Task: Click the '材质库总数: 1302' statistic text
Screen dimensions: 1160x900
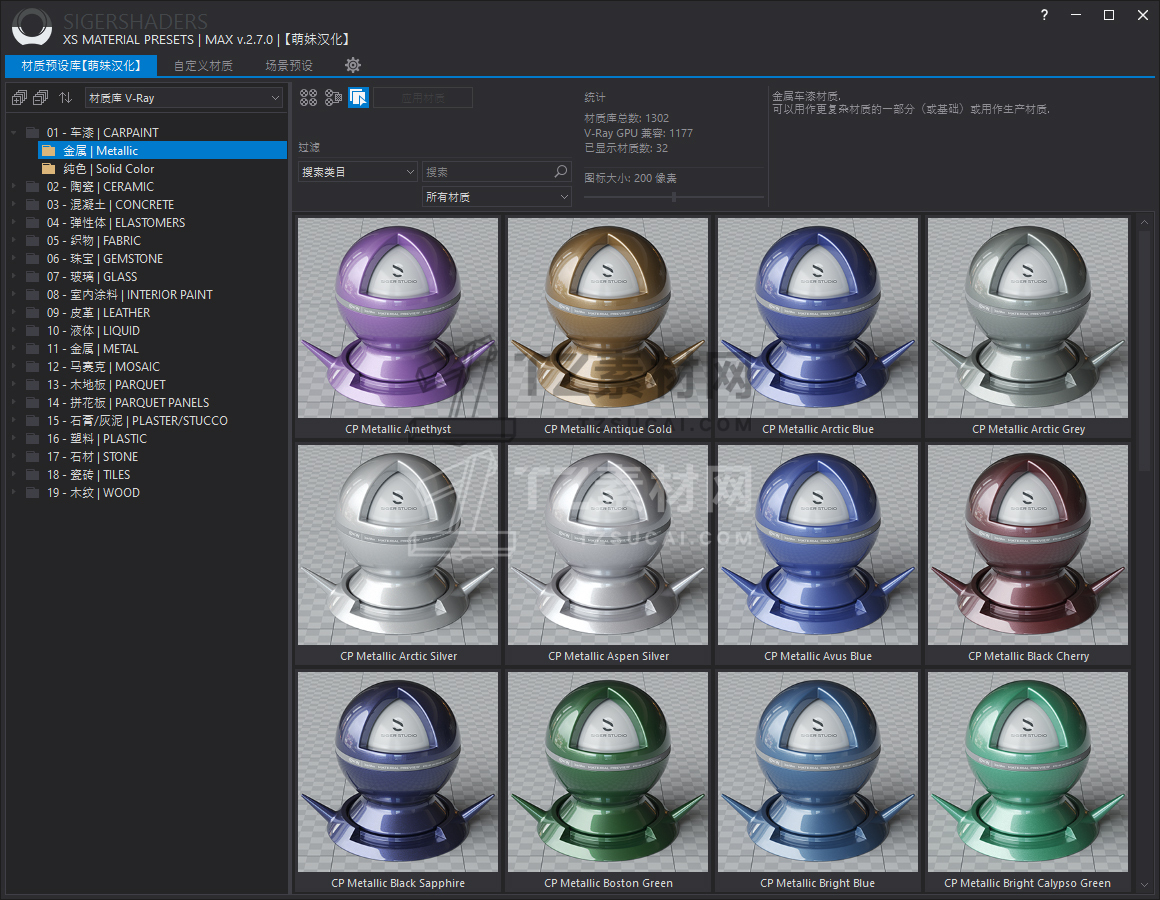Action: point(627,118)
